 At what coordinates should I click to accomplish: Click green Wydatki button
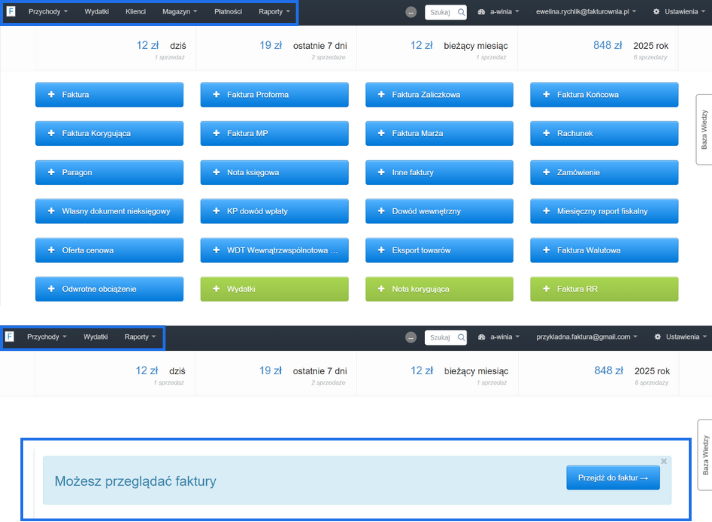(x=274, y=289)
